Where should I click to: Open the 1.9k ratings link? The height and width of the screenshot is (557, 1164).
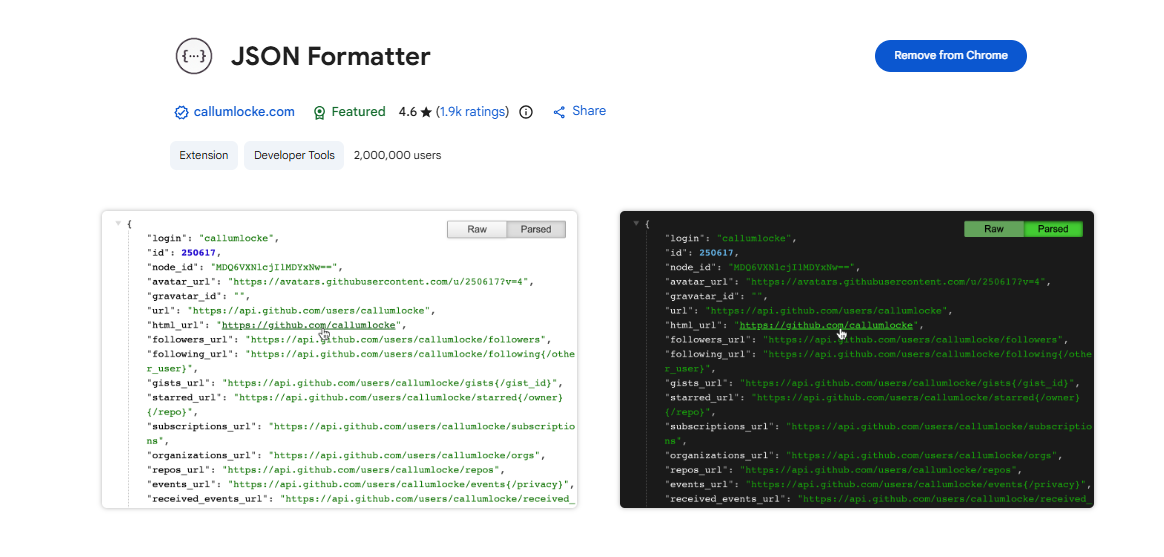pyautogui.click(x=473, y=112)
